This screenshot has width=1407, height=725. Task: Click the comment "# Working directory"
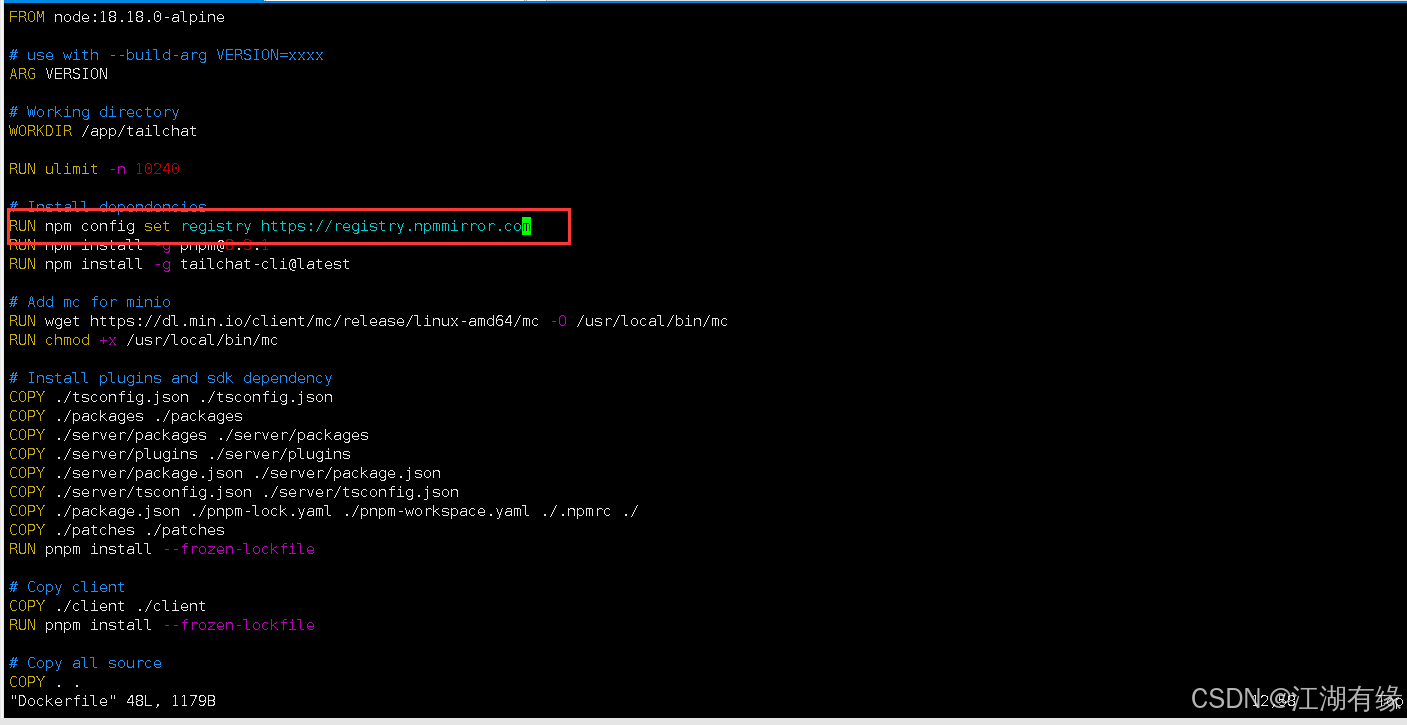click(94, 112)
